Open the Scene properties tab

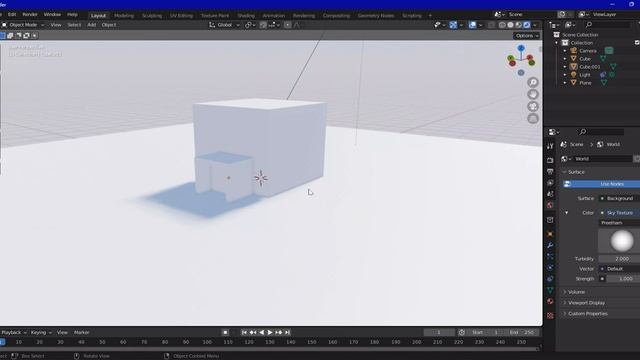click(550, 193)
